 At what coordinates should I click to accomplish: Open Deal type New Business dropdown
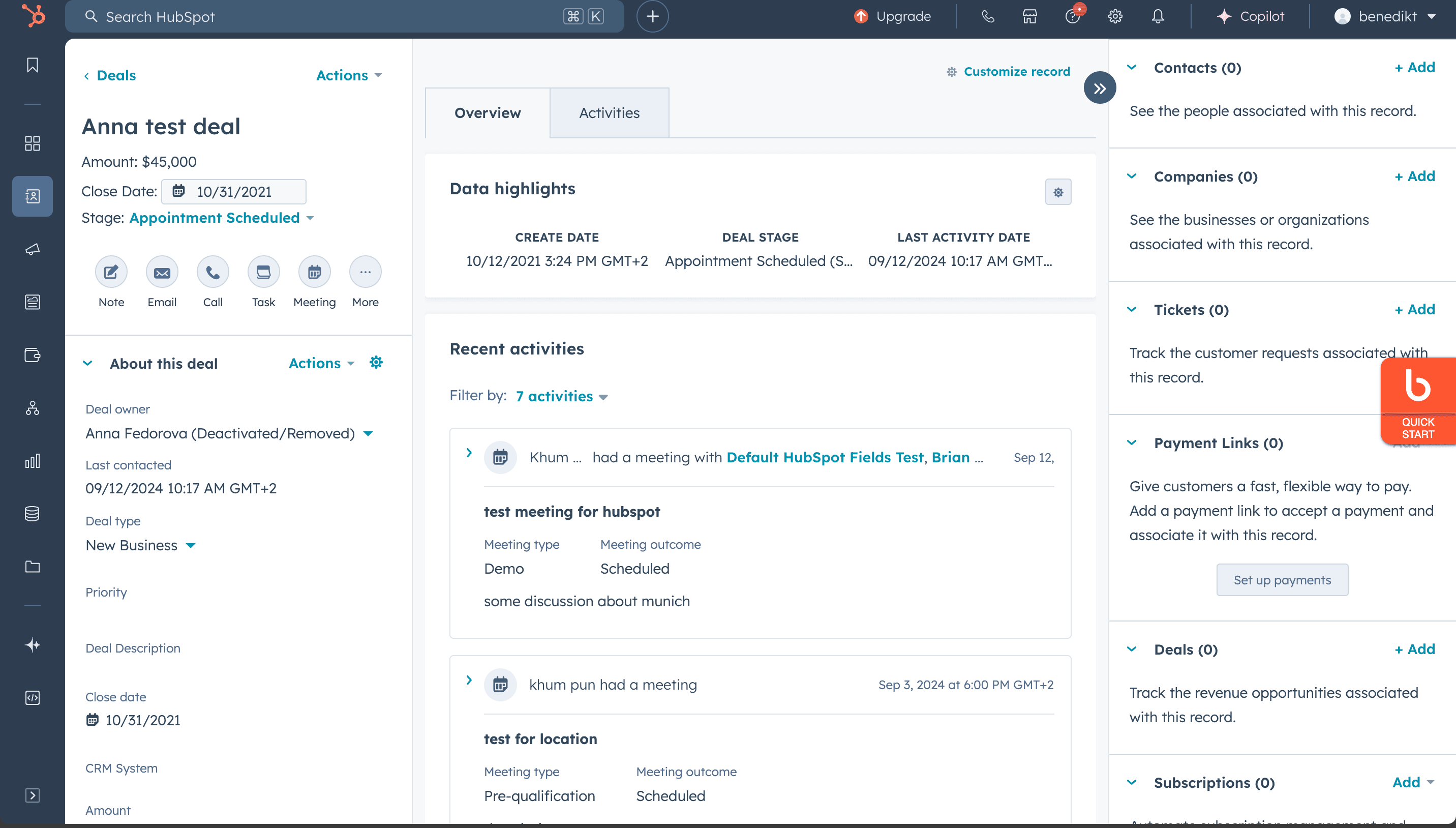(141, 545)
